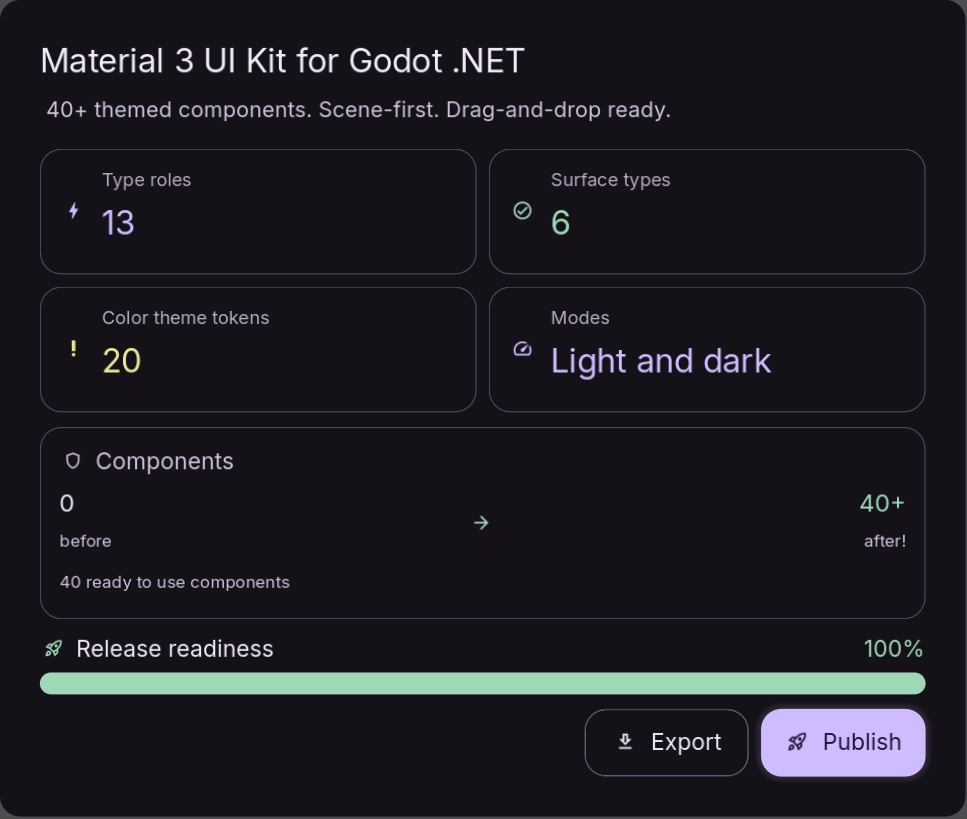The height and width of the screenshot is (819, 967).
Task: Click the download icon in the Export button
Action: pyautogui.click(x=625, y=742)
